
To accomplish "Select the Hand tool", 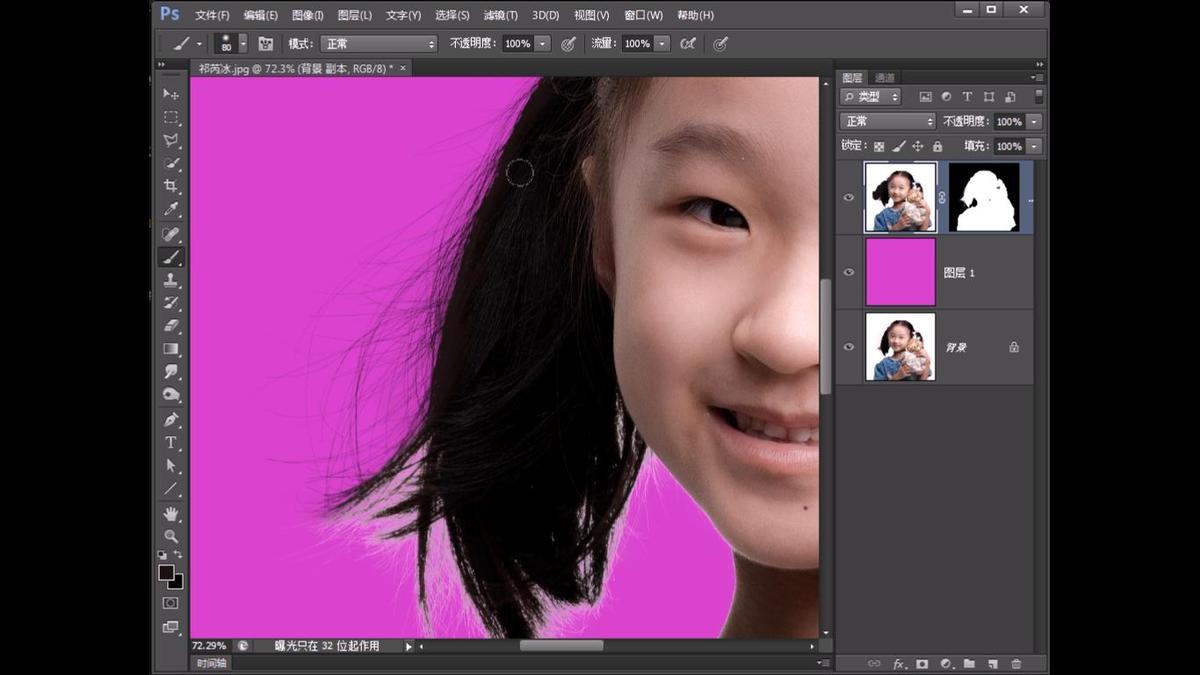I will [171, 514].
